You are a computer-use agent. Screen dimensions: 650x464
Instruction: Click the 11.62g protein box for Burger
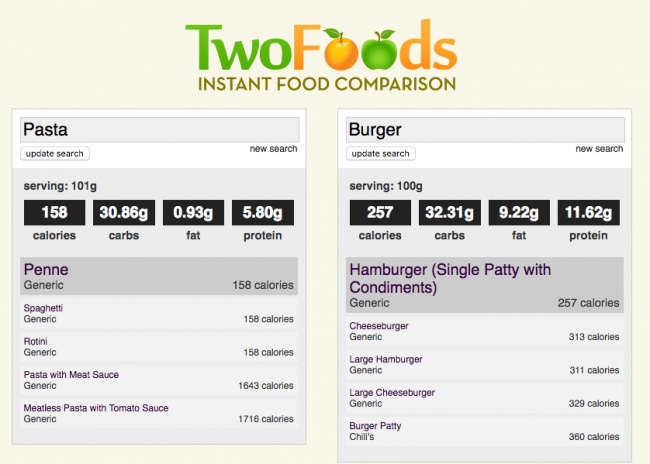tap(588, 213)
